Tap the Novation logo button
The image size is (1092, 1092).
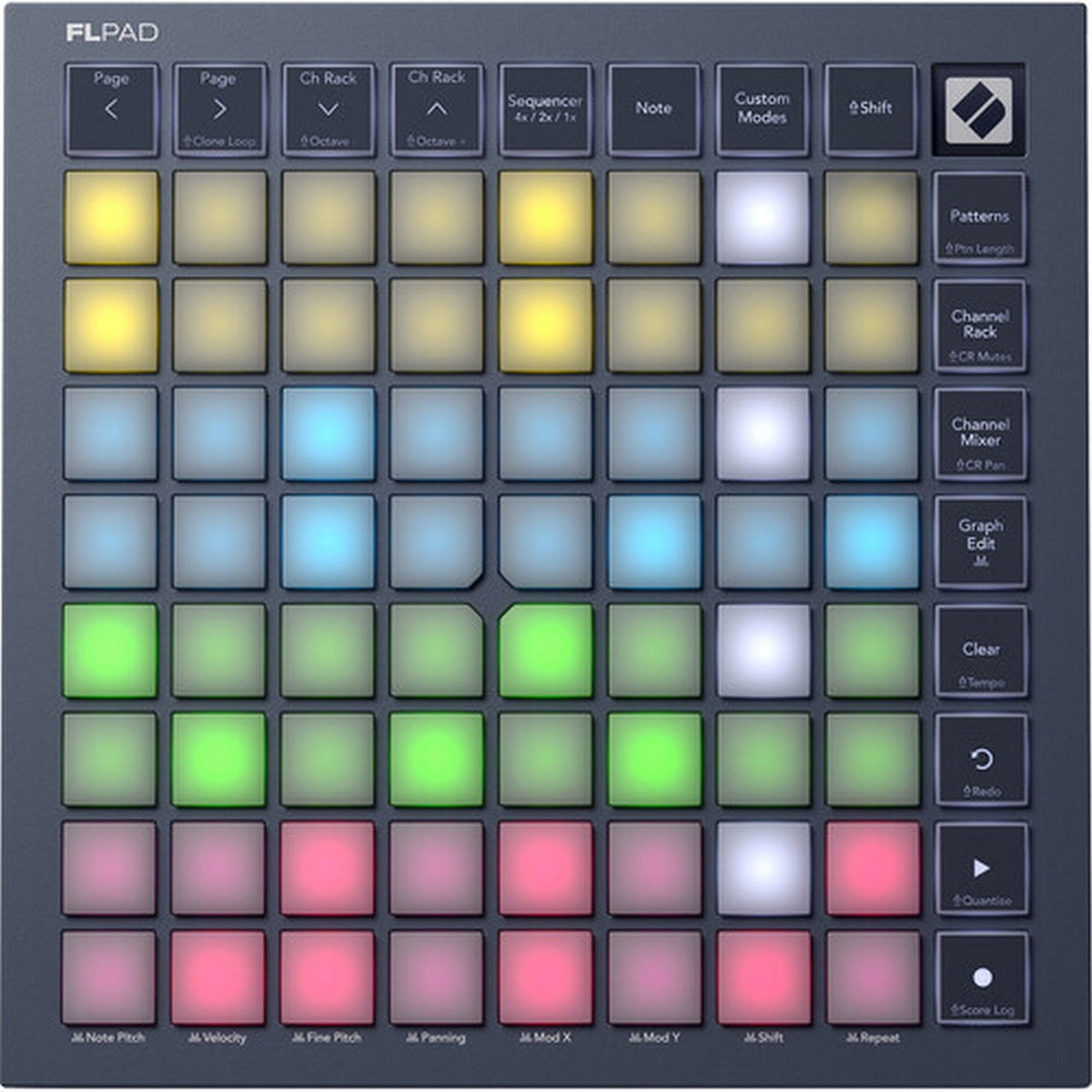pos(979,109)
